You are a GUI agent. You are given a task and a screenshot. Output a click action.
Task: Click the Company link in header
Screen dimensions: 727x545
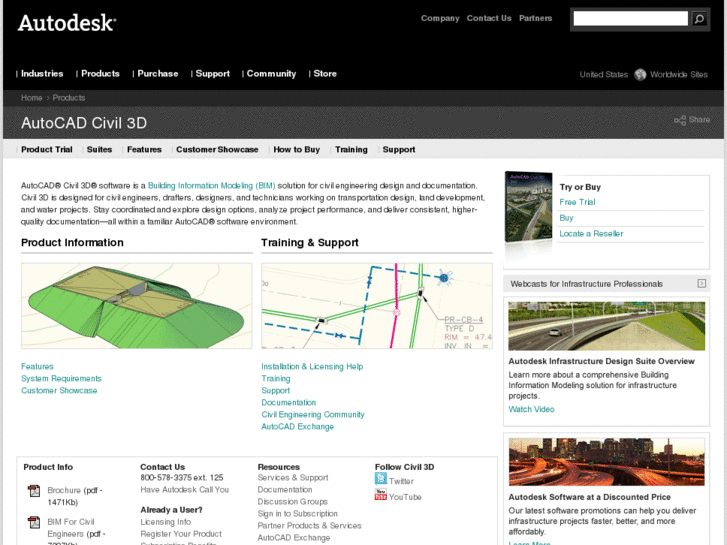pyautogui.click(x=440, y=18)
